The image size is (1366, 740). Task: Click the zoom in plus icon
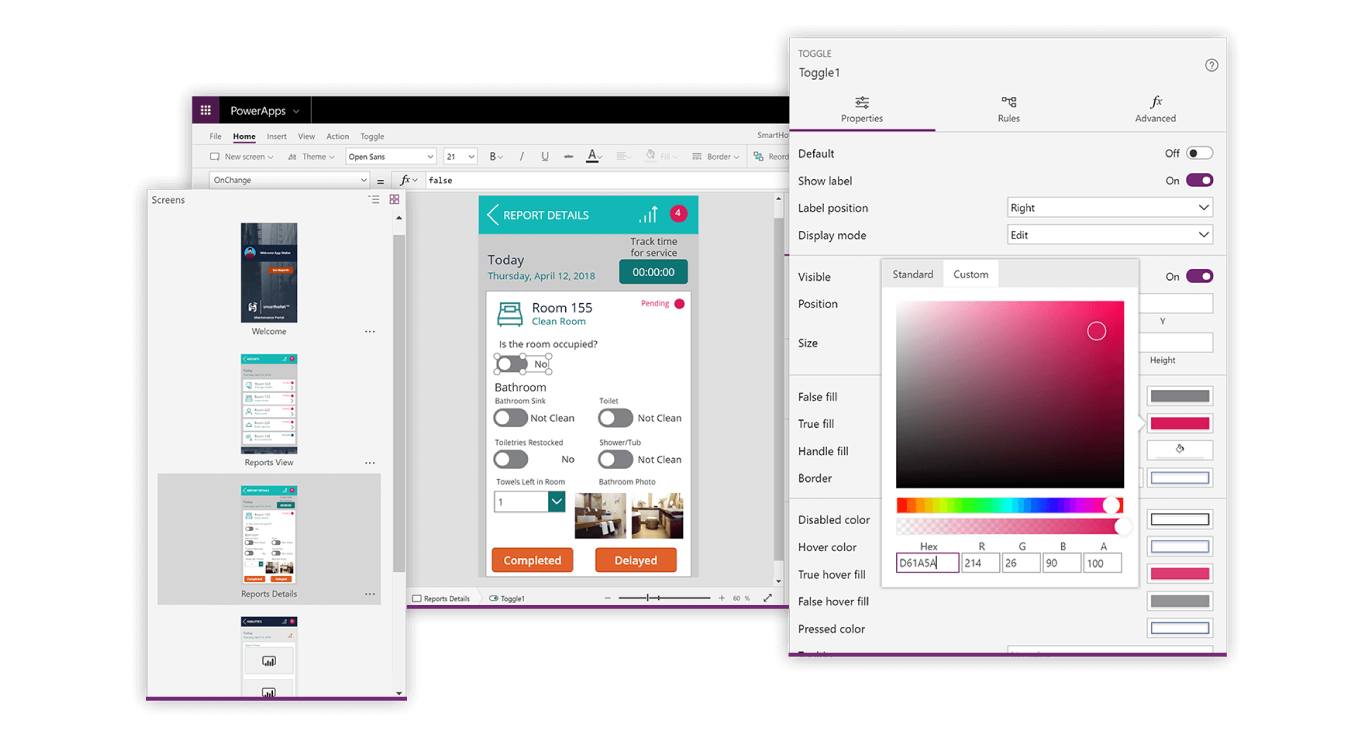(x=722, y=598)
